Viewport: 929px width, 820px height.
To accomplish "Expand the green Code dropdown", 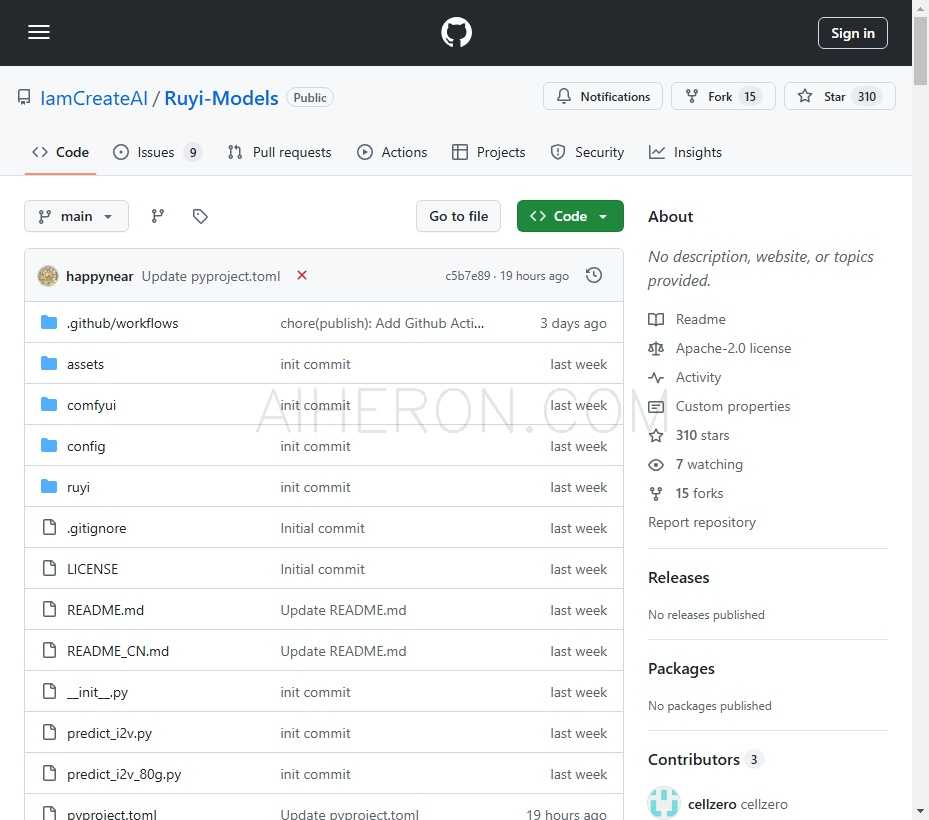I will pyautogui.click(x=570, y=216).
